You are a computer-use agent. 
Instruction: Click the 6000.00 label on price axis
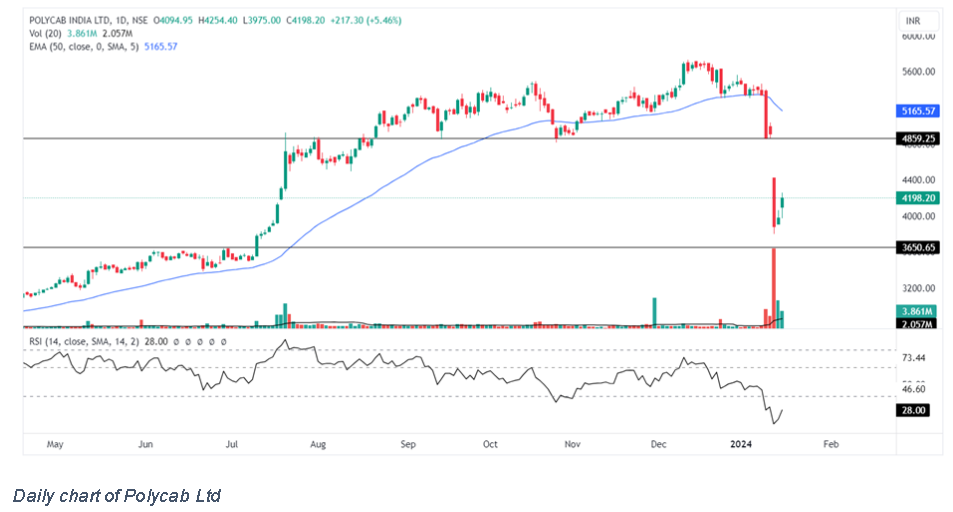[917, 36]
